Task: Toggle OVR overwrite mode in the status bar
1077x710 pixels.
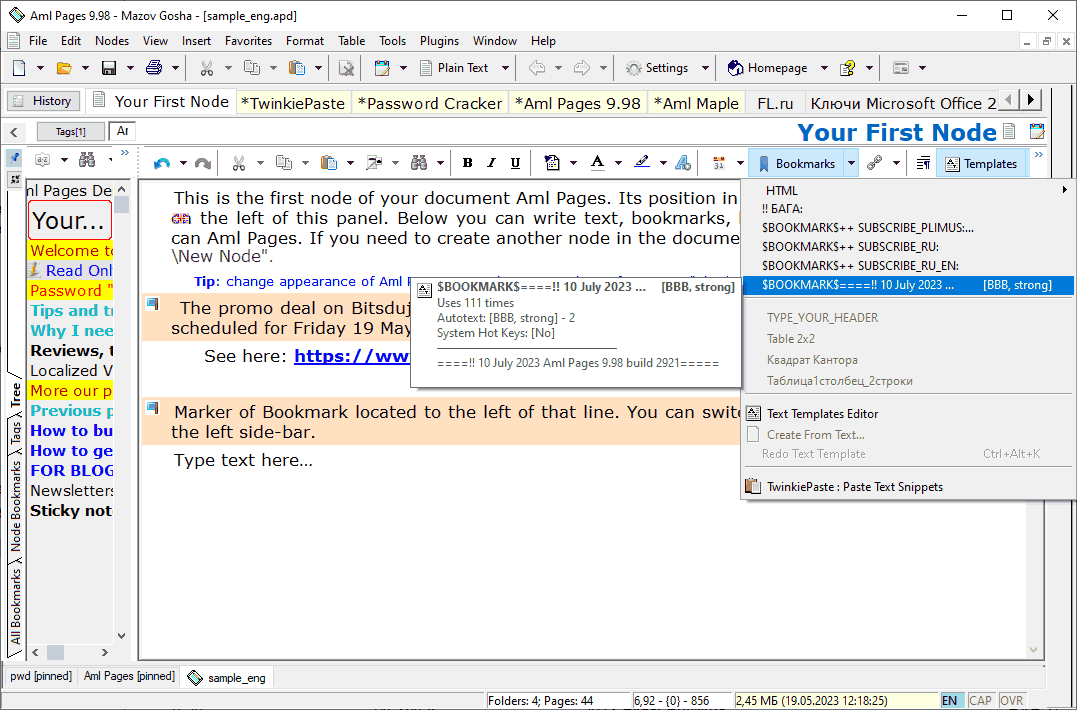Action: pos(1011,701)
